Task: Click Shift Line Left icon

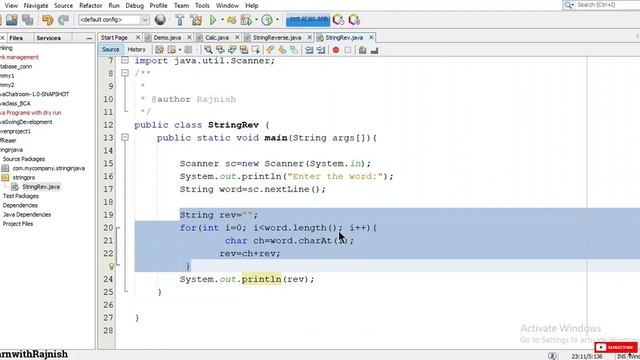Action: click(x=309, y=50)
